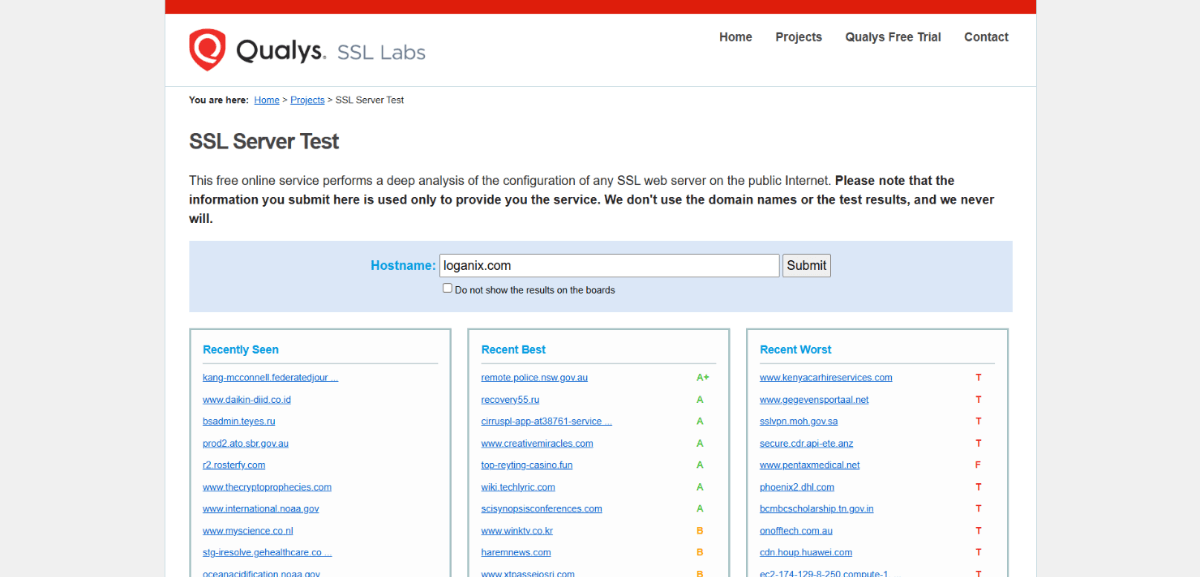Open www.international.noaa.gov link
The height and width of the screenshot is (577, 1200).
tap(261, 509)
